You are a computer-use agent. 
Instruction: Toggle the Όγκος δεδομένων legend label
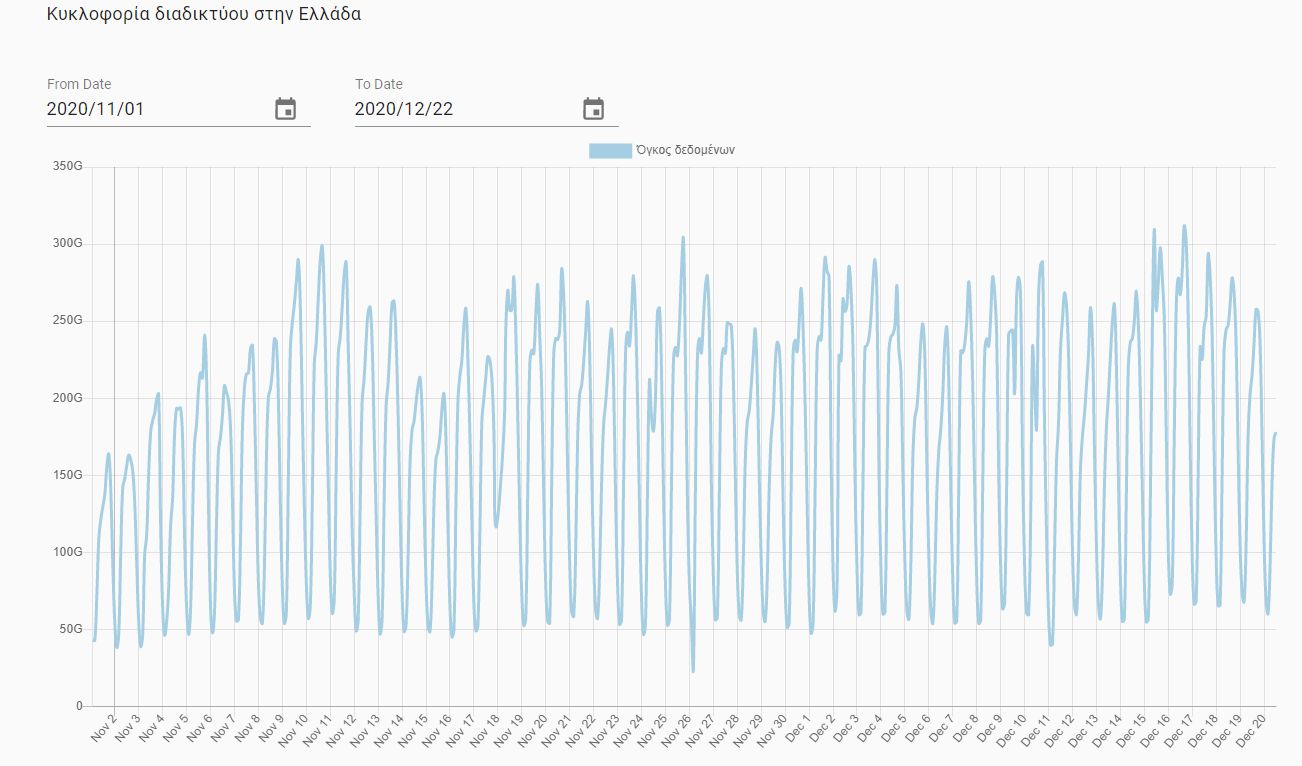686,150
